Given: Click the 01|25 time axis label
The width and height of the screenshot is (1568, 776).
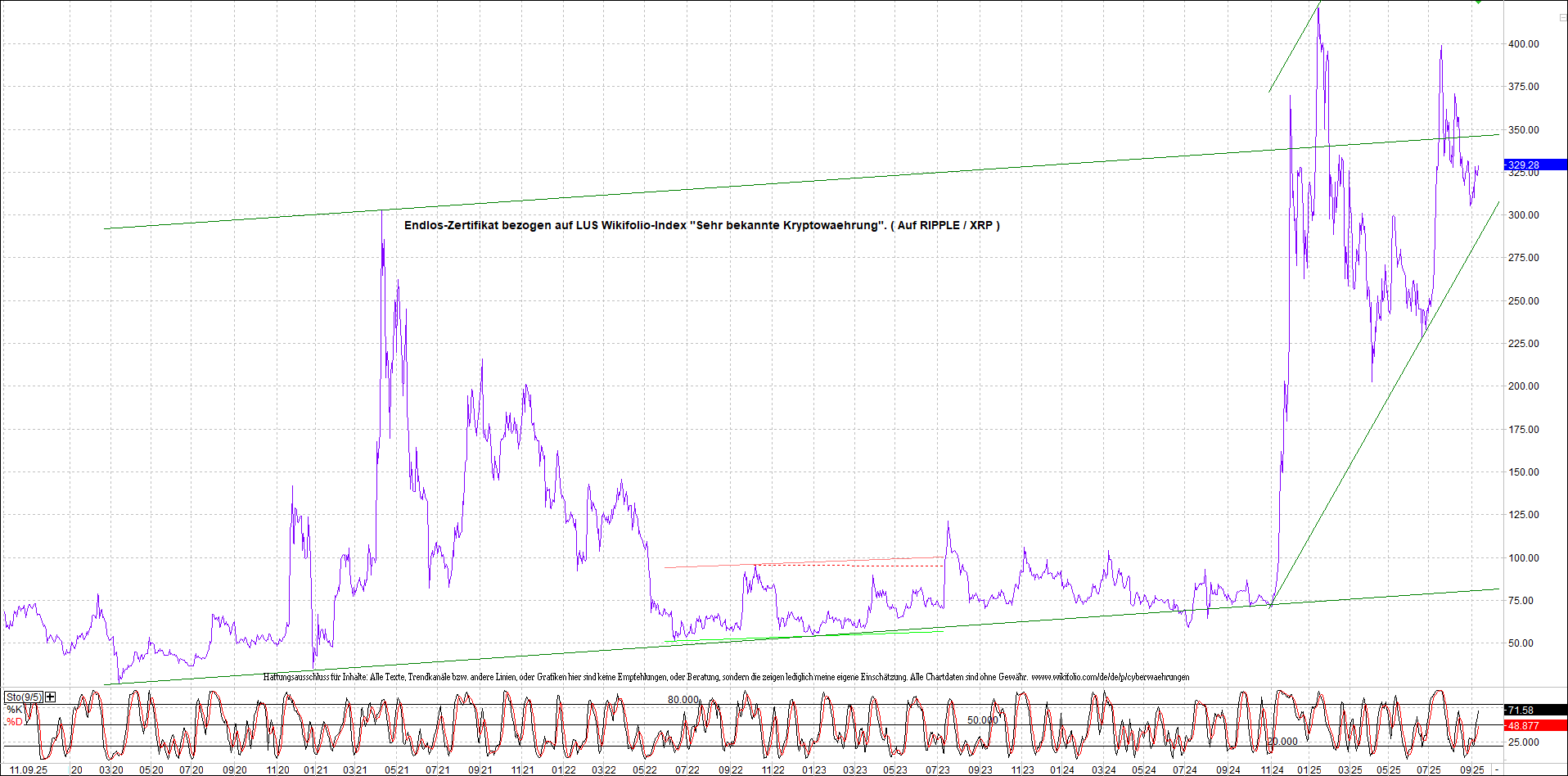Looking at the screenshot, I should (1309, 770).
